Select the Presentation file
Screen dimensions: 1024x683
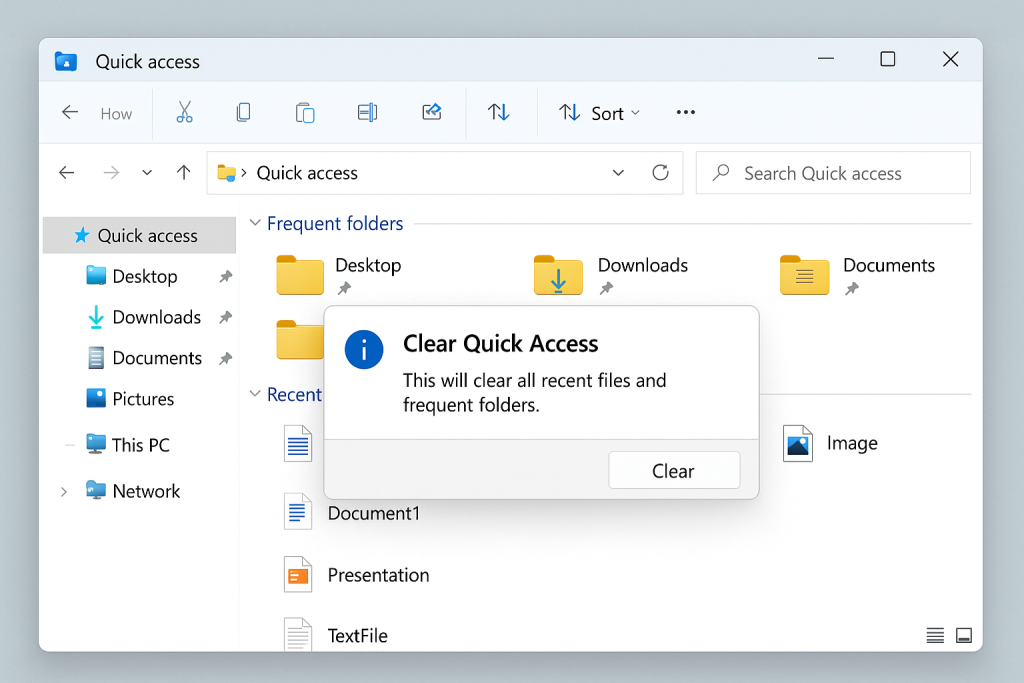tap(357, 575)
